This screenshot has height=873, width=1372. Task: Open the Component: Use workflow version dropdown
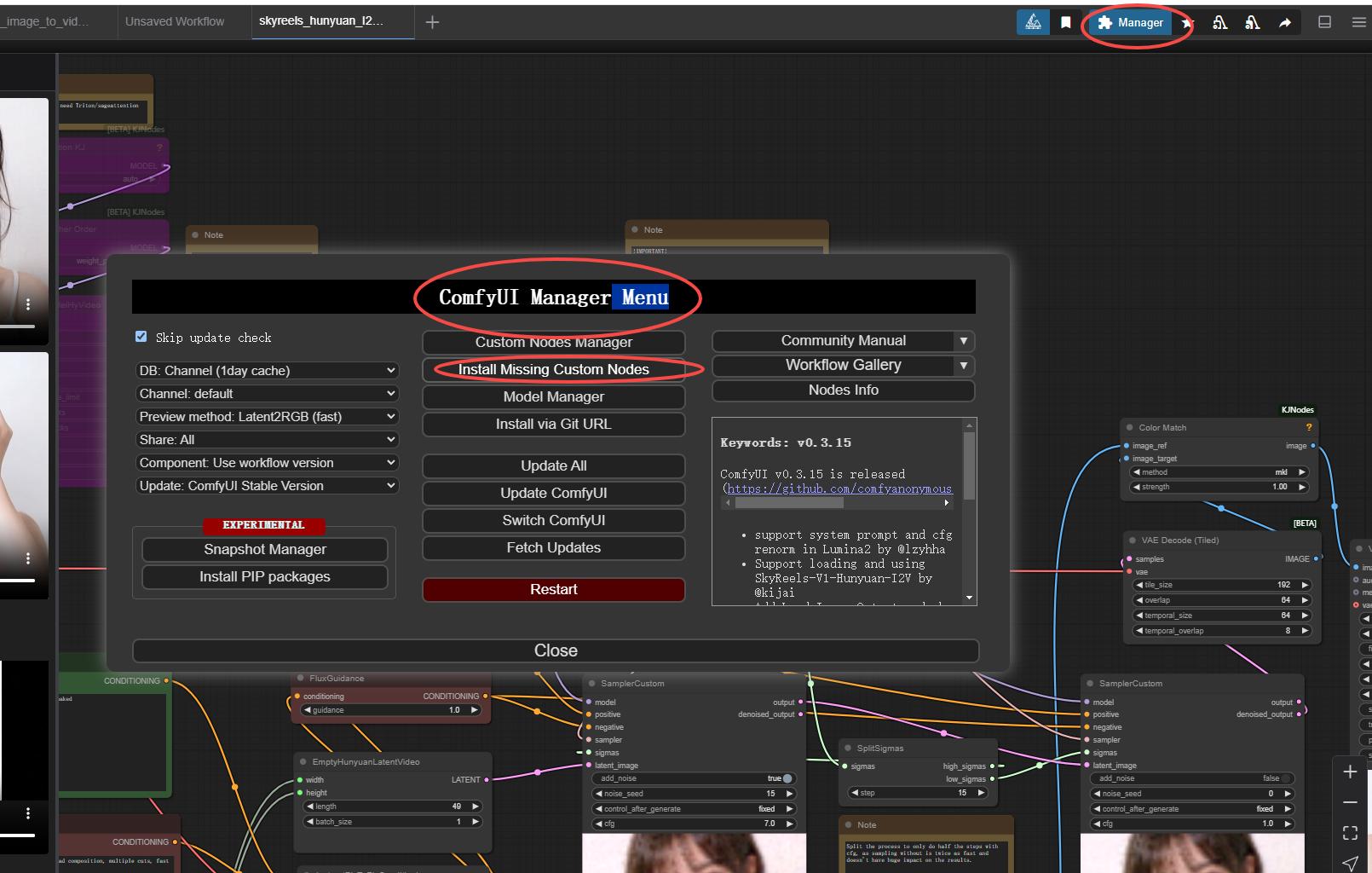(x=267, y=463)
